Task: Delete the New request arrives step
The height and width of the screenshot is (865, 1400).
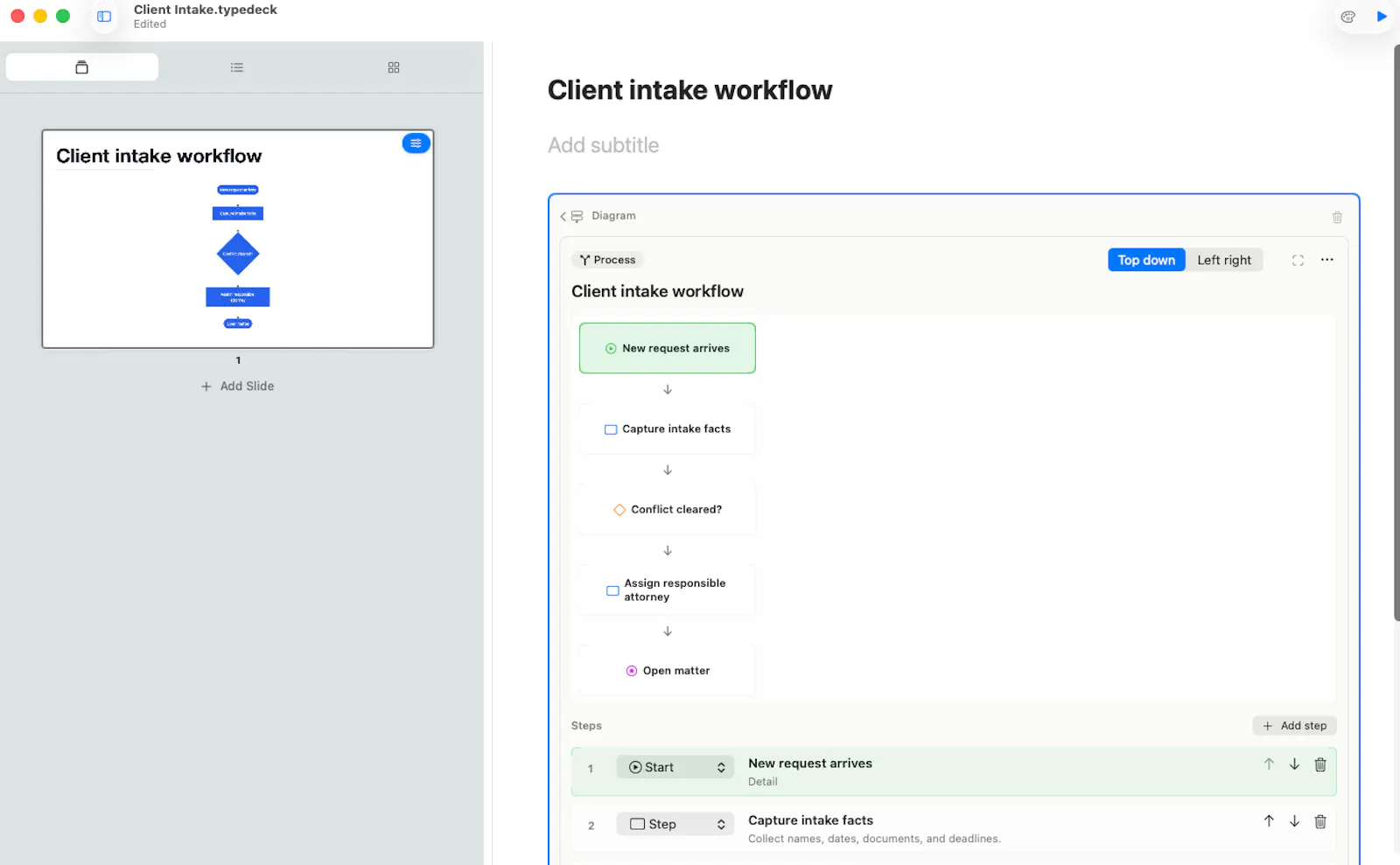Action: (1320, 764)
